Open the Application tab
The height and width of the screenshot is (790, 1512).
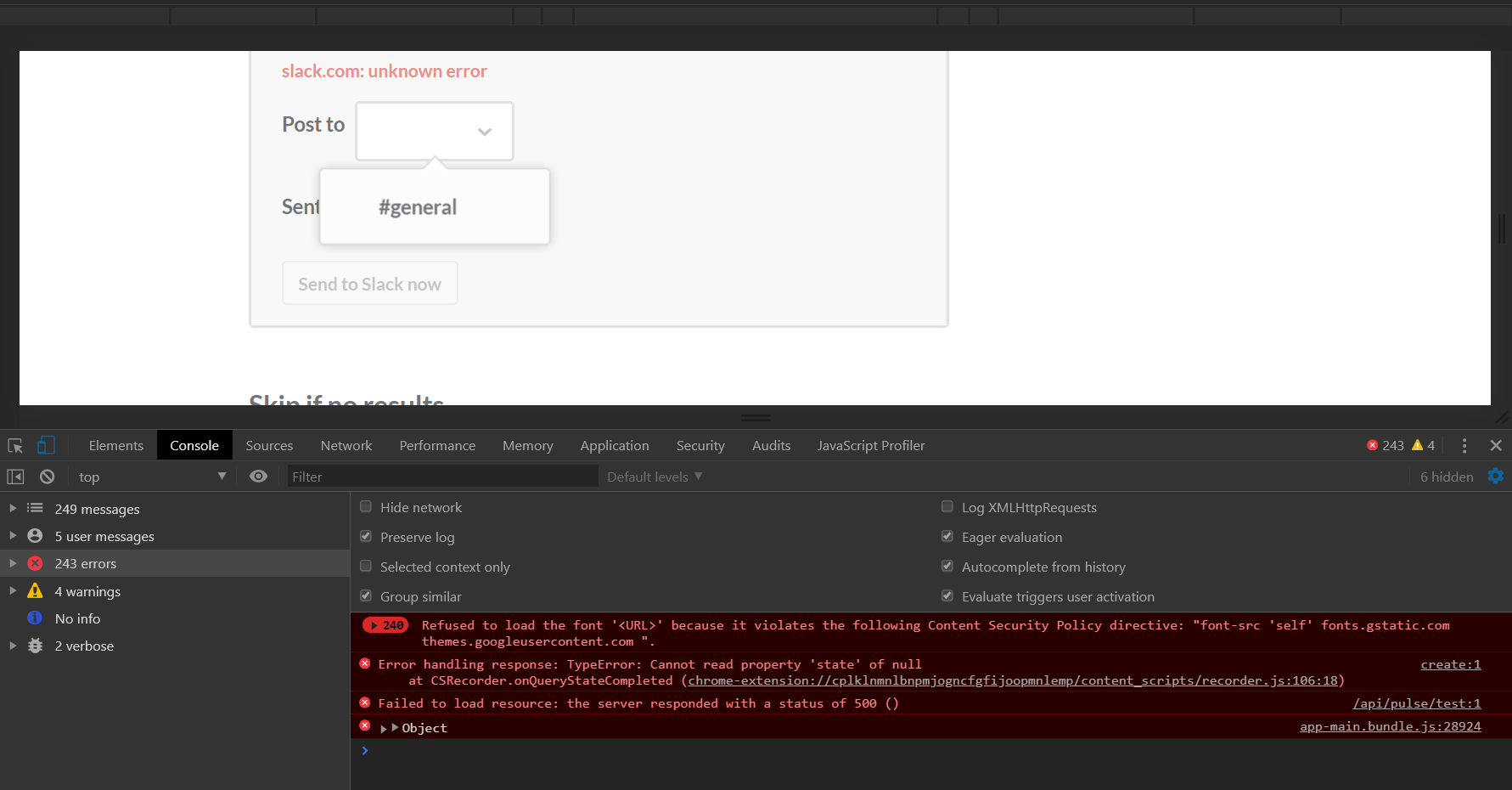(615, 445)
